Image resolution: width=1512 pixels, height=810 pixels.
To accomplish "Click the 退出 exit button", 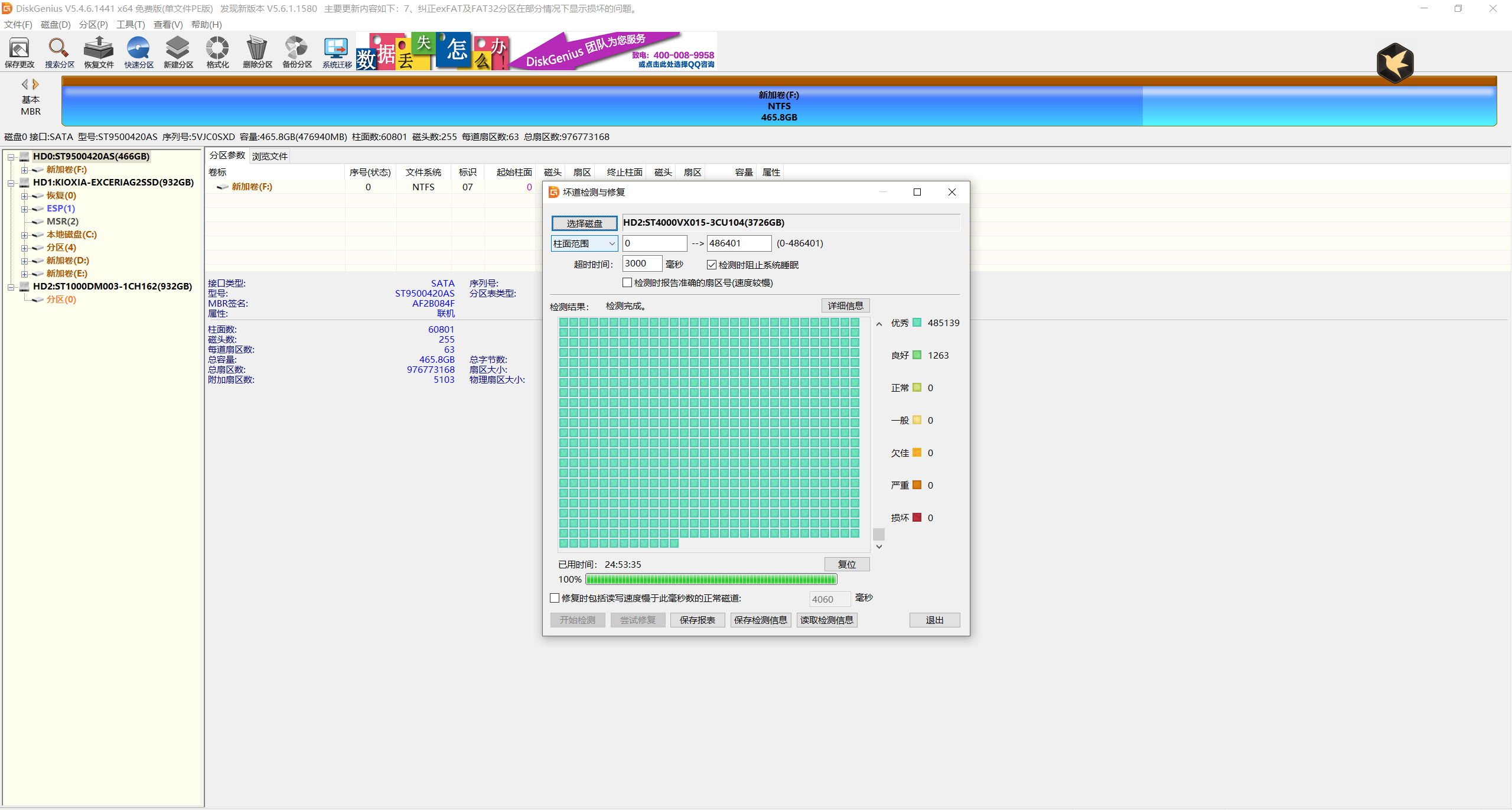I will coord(934,620).
